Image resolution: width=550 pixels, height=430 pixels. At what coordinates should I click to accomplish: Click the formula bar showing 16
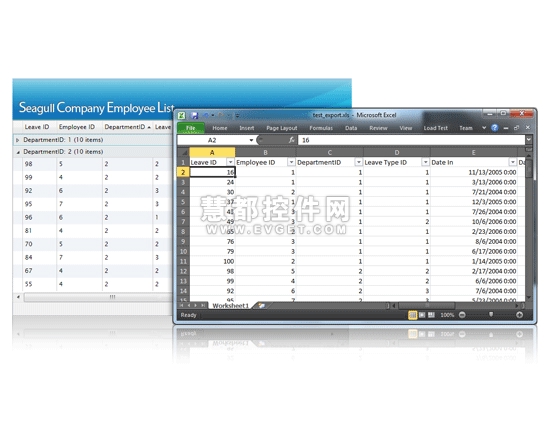tap(412, 140)
